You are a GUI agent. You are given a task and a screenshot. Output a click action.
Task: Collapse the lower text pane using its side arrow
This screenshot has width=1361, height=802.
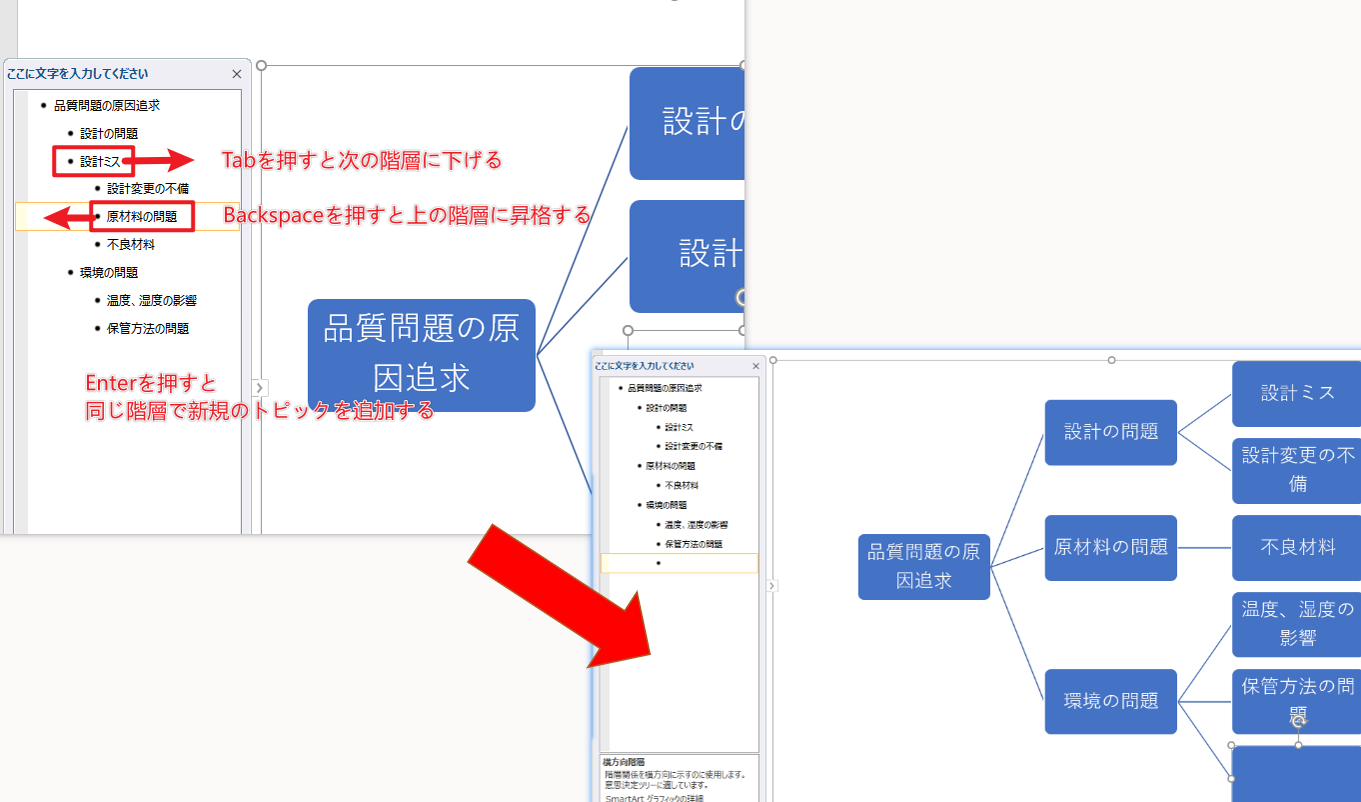[771, 586]
